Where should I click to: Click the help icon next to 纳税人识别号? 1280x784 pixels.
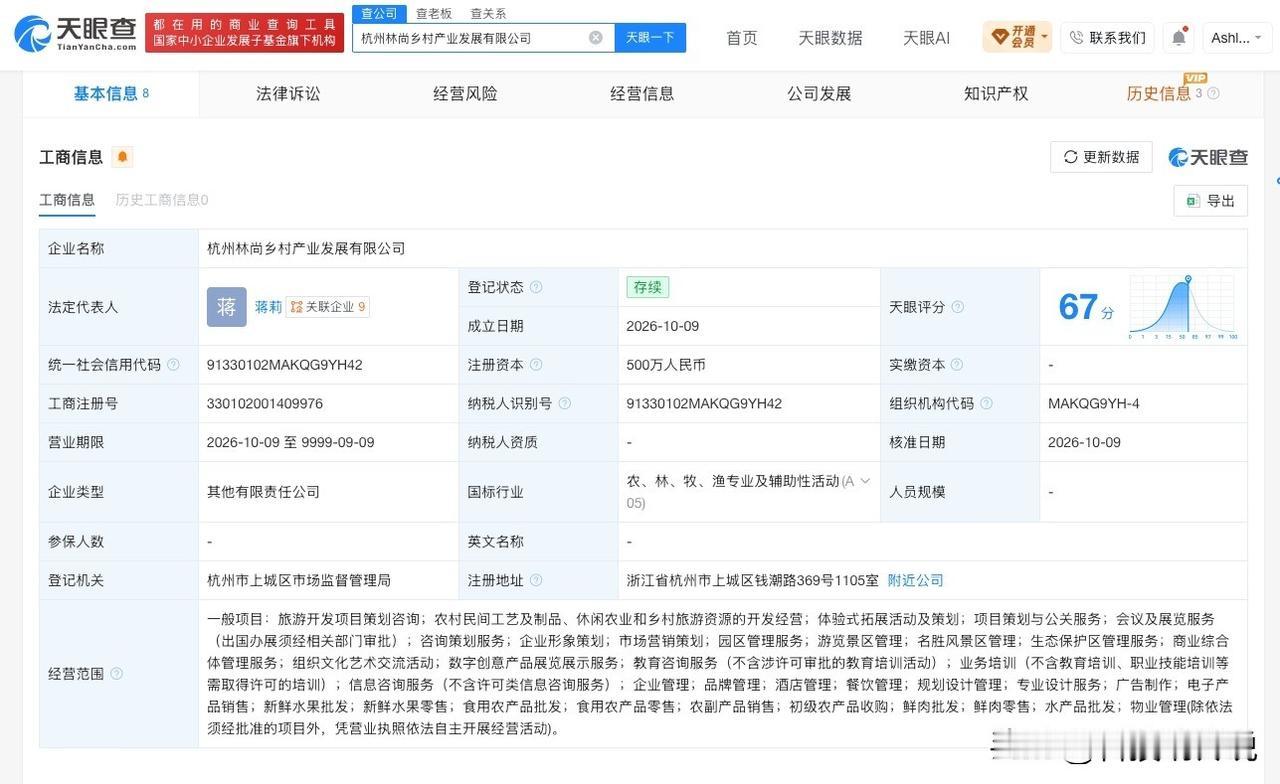(564, 404)
